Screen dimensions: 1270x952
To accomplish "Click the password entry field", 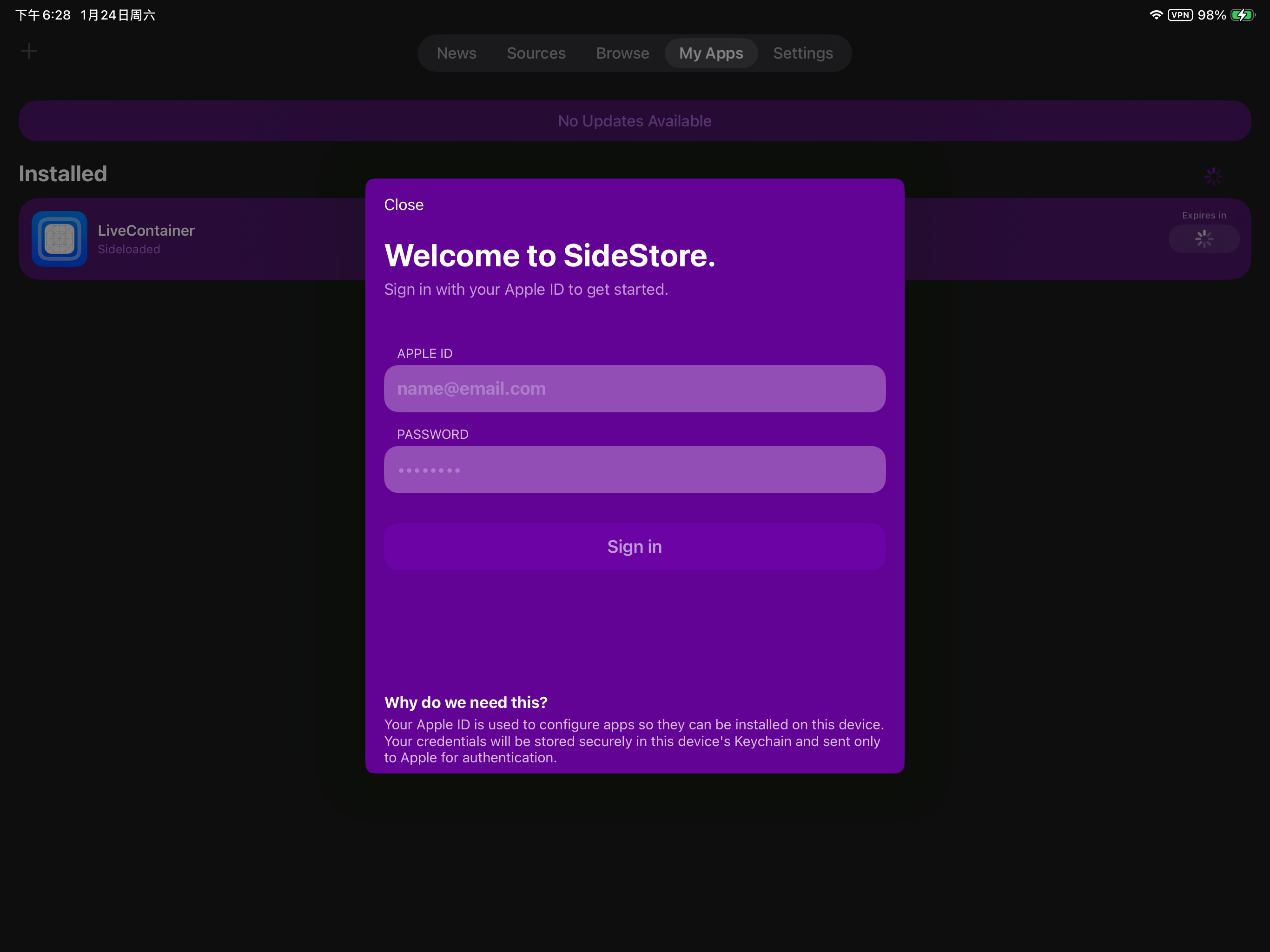I will 635,469.
